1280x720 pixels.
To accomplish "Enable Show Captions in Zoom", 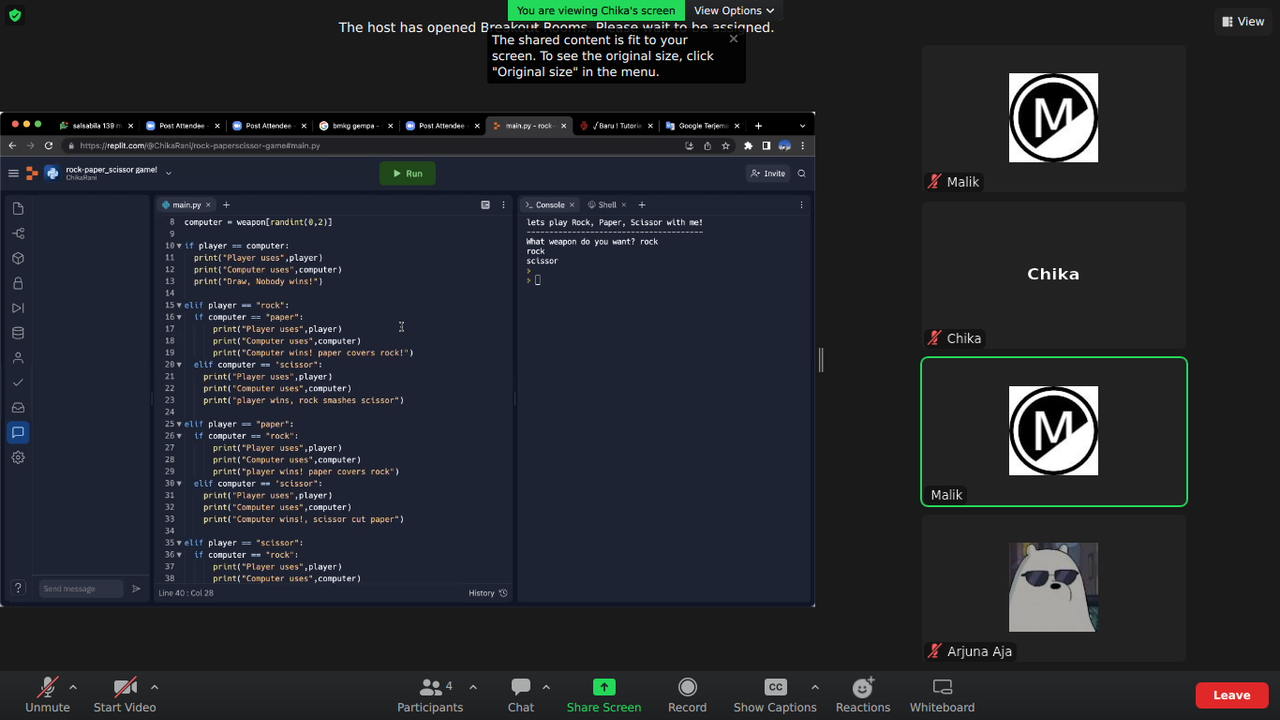I will pyautogui.click(x=775, y=695).
